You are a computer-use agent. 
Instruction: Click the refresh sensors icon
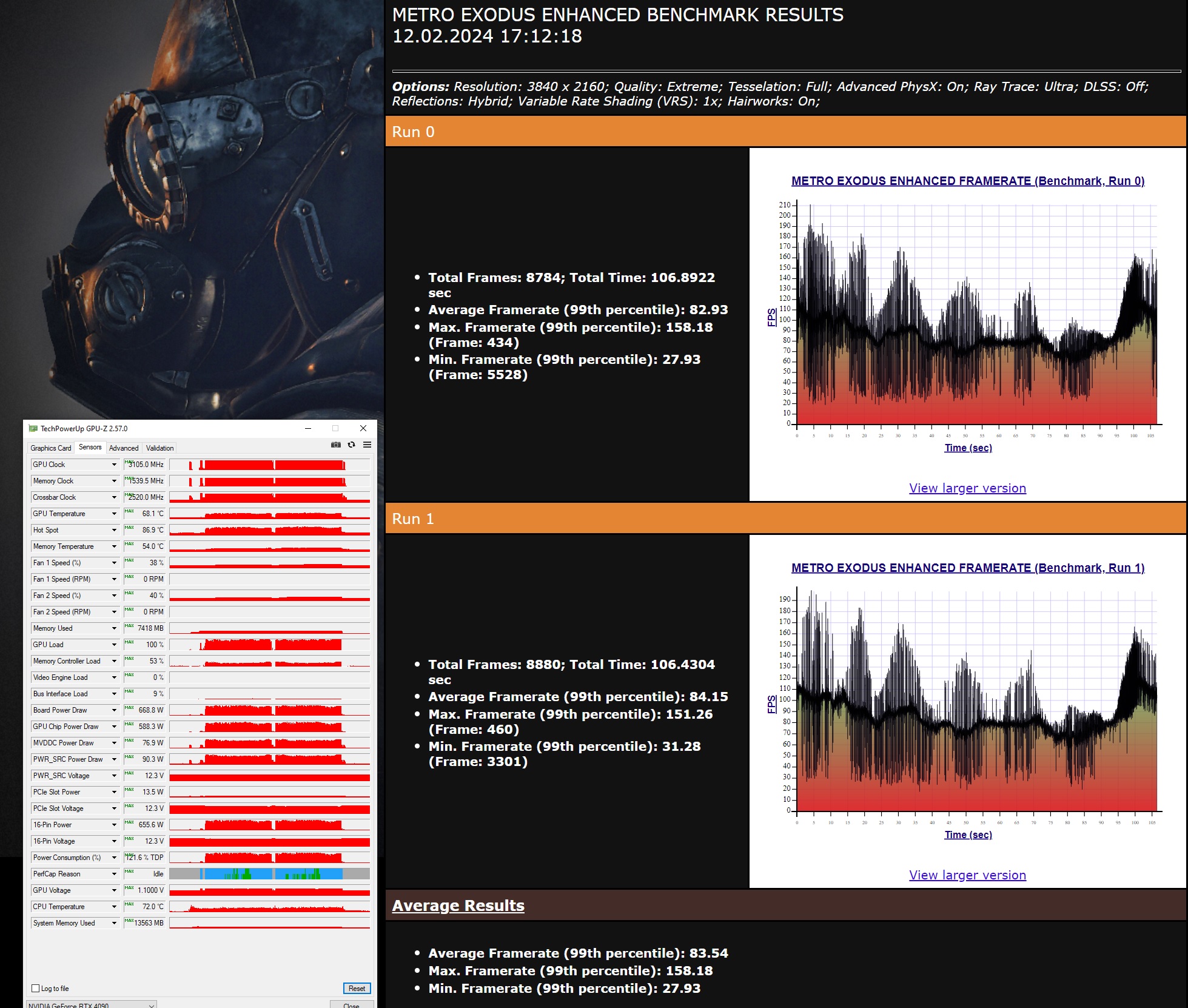(x=351, y=445)
